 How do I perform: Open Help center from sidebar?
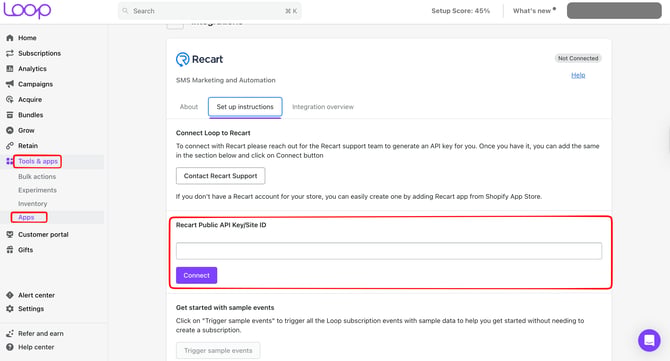36,347
